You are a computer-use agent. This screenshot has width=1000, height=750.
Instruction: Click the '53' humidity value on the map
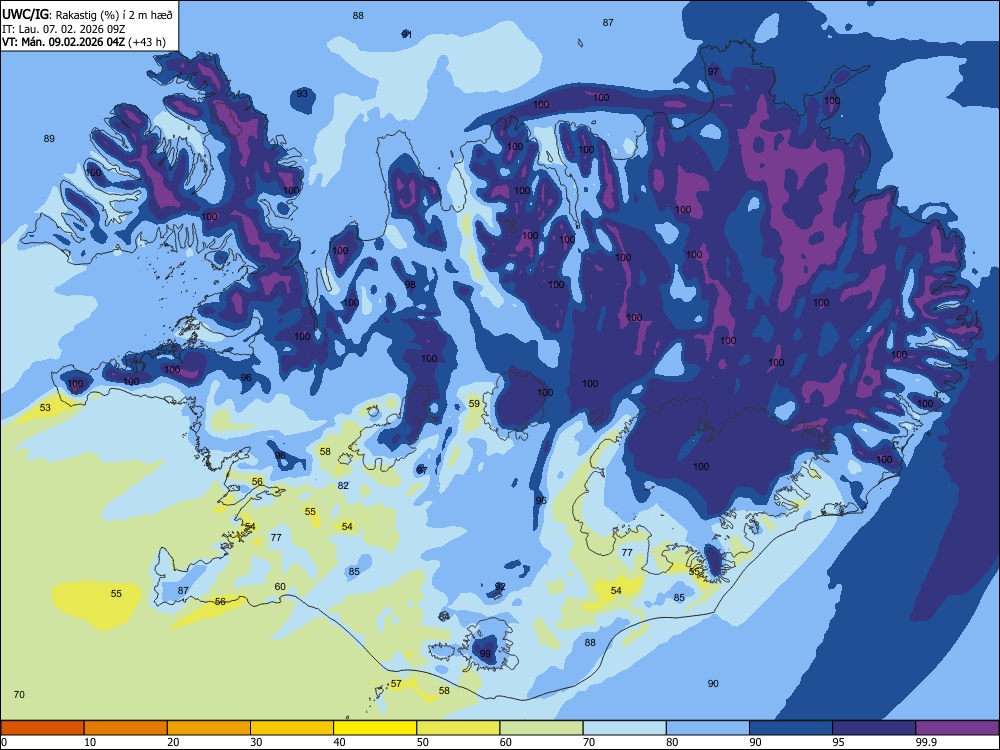[x=45, y=408]
